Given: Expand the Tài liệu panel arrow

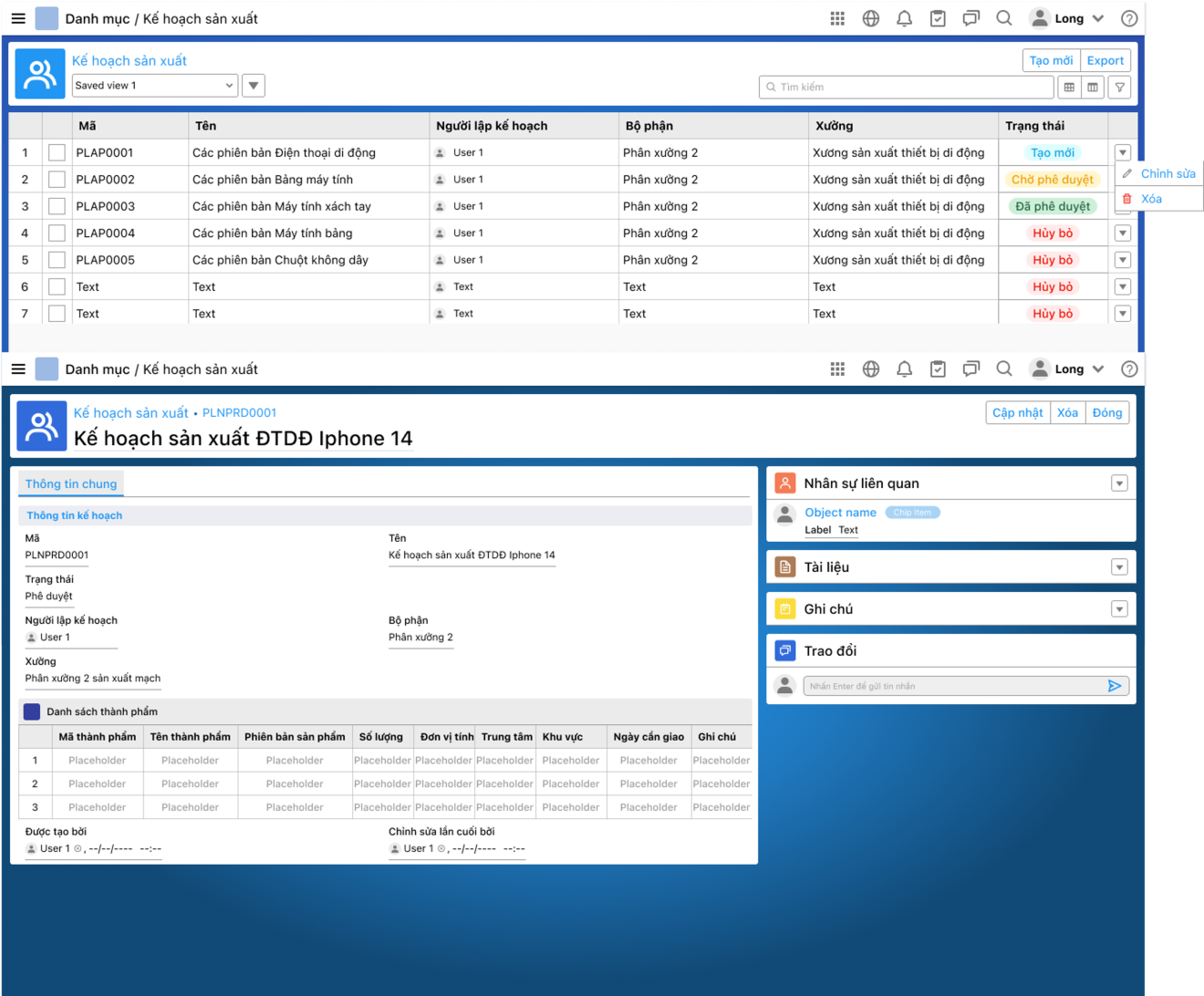Looking at the screenshot, I should click(x=1119, y=567).
